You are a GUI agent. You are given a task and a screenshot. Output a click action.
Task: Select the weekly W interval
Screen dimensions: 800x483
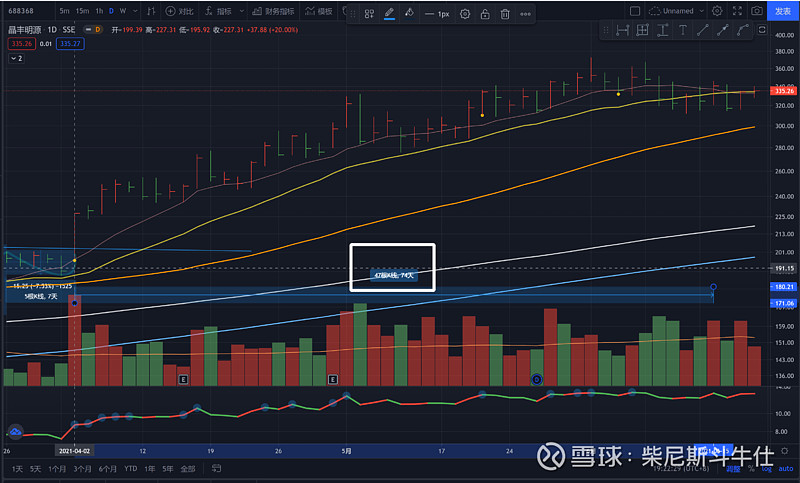(x=123, y=11)
